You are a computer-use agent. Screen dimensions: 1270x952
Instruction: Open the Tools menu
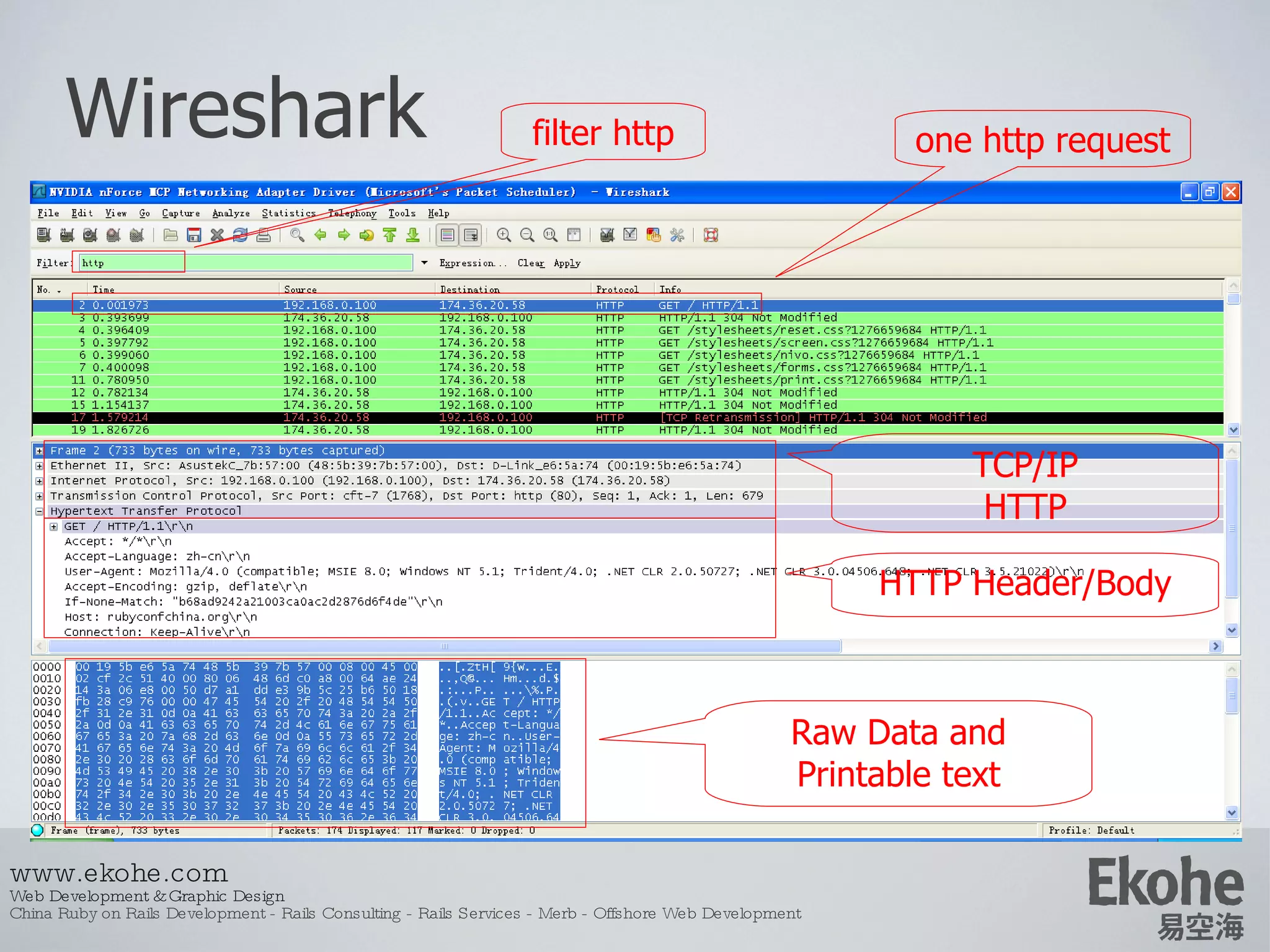402,213
